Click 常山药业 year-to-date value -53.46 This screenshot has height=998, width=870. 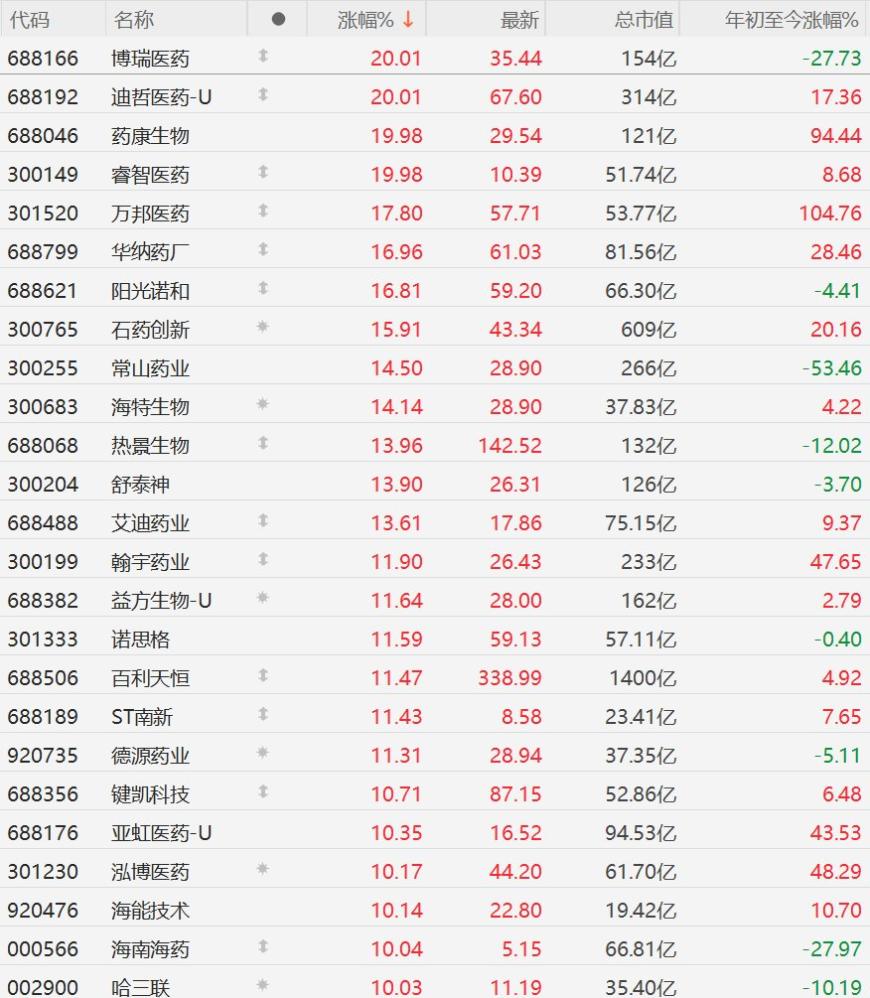832,368
